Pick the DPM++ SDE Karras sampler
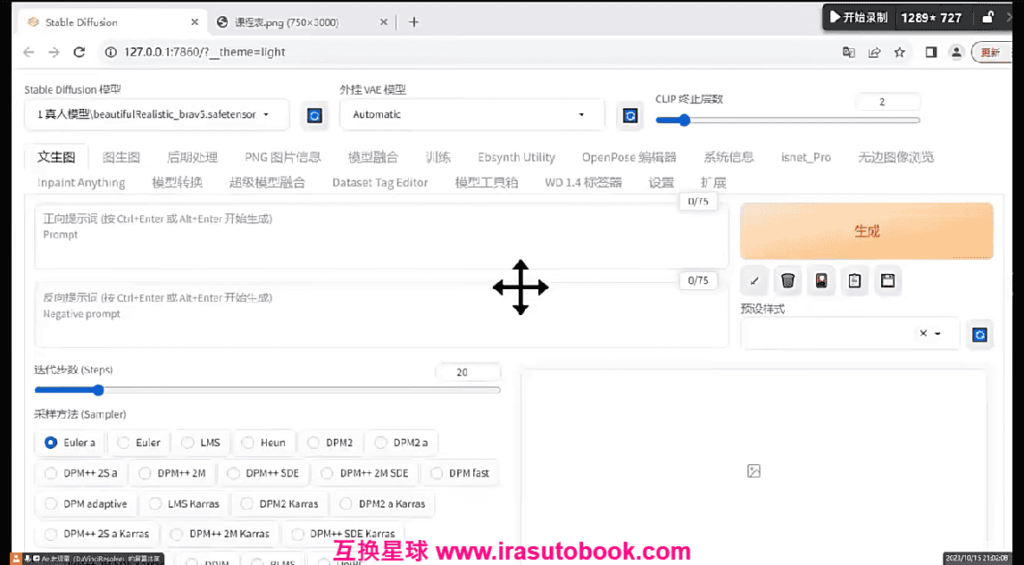The image size is (1024, 565). click(x=344, y=534)
